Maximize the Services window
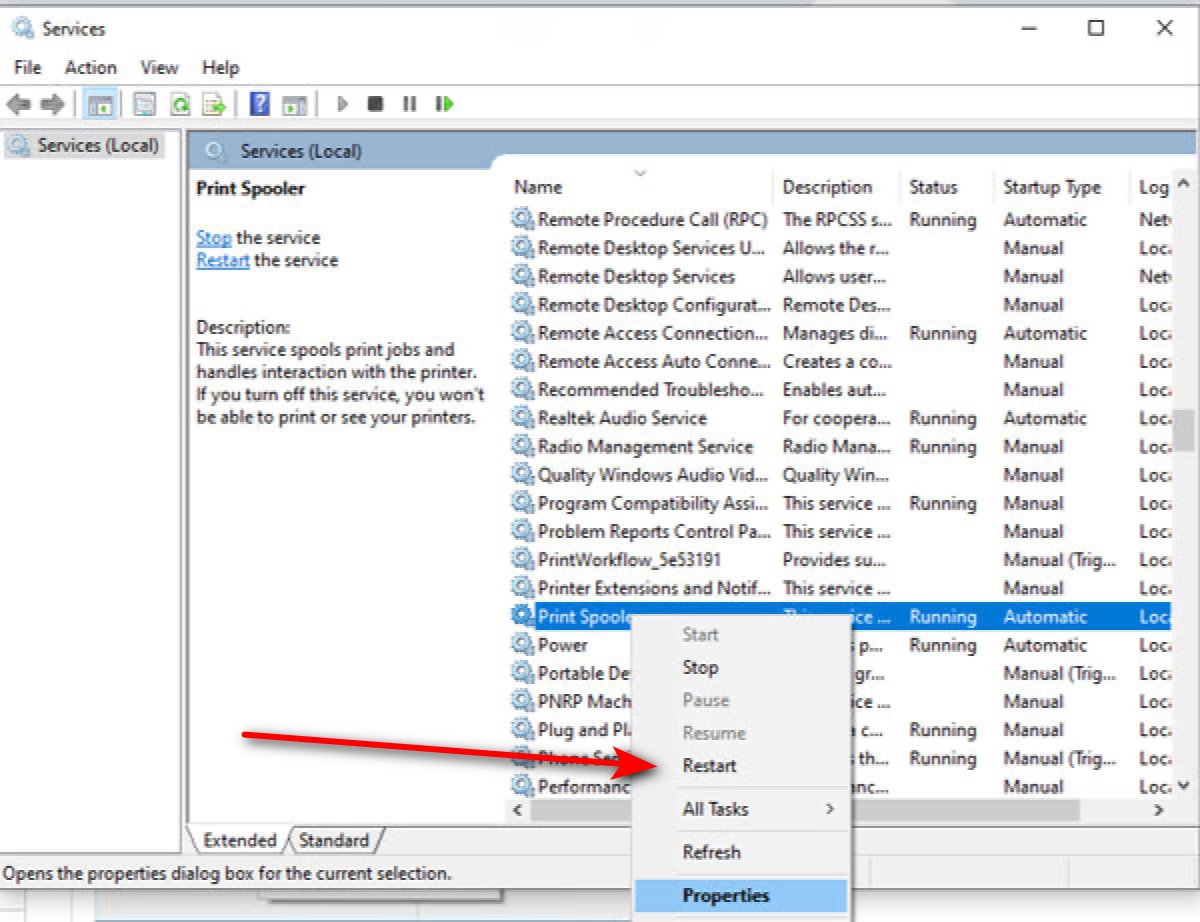The image size is (1200, 922). click(1096, 28)
